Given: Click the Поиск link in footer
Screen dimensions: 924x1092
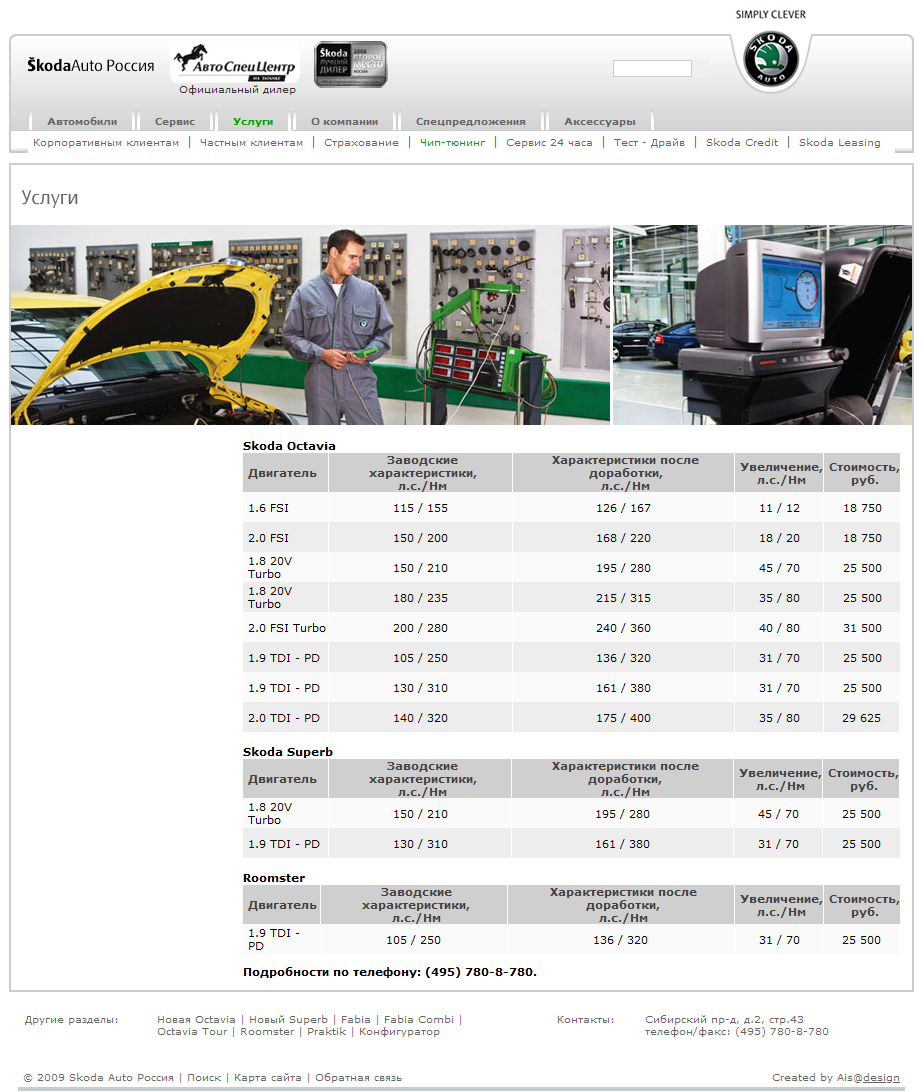Looking at the screenshot, I should 204,1077.
